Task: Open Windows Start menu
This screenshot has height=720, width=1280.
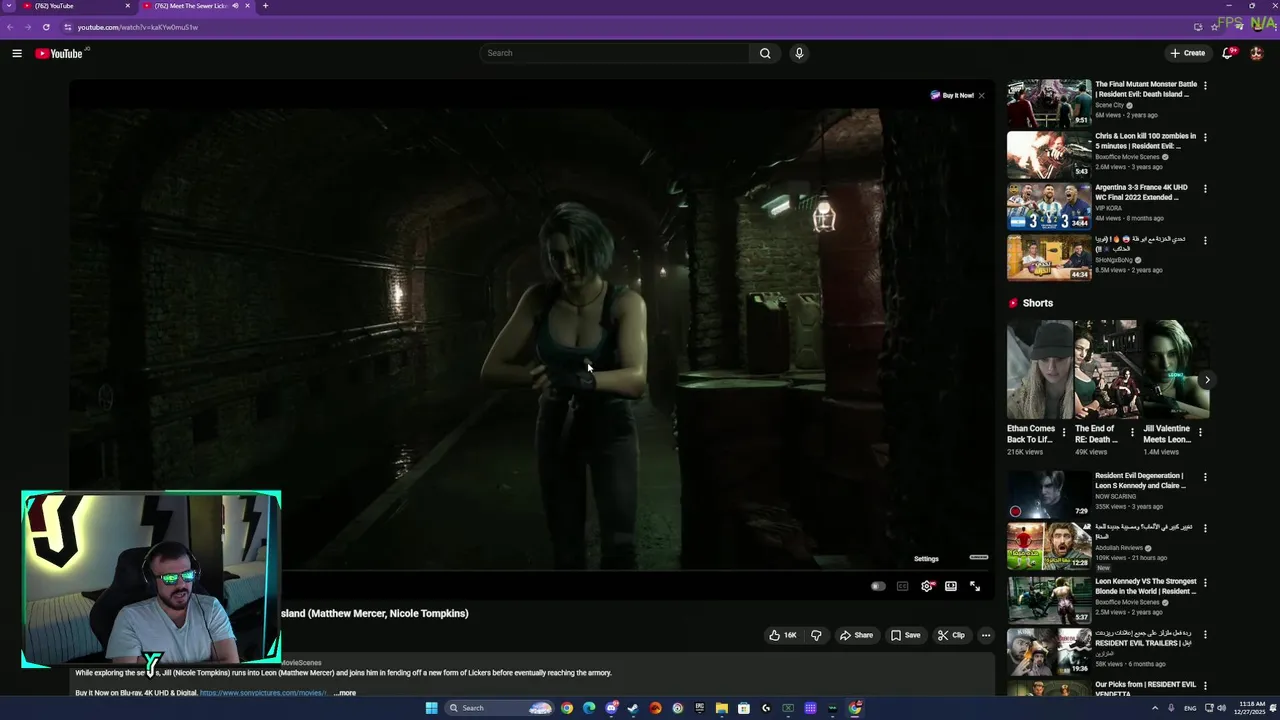Action: pyautogui.click(x=431, y=708)
